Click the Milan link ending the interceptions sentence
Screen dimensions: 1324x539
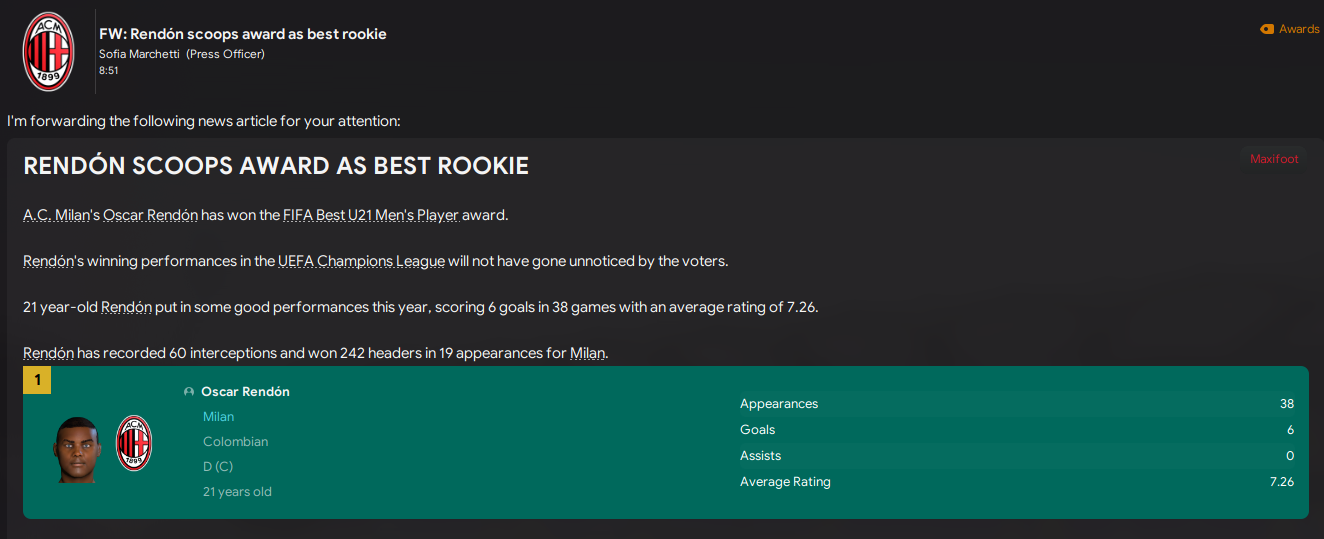[x=587, y=353]
